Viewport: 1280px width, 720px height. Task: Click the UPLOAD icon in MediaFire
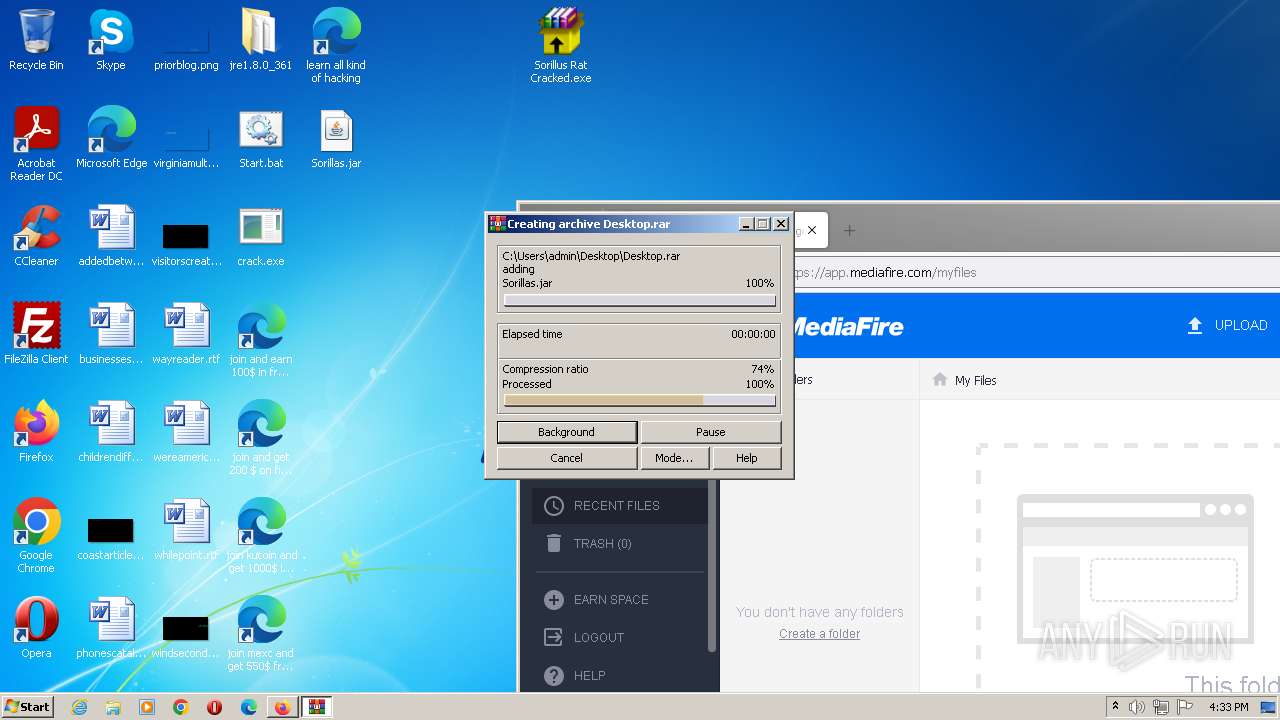pos(1194,325)
